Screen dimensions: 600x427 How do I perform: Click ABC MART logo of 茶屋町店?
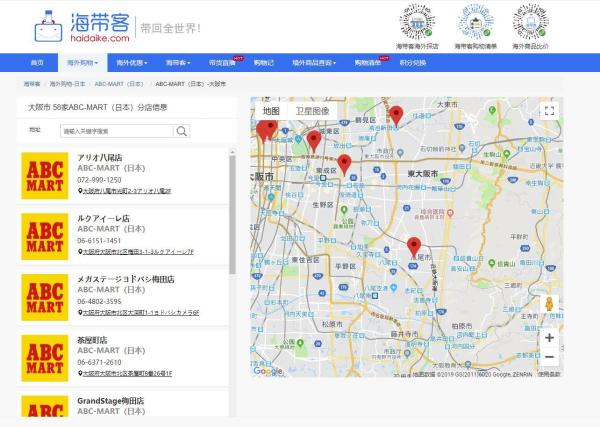pyautogui.click(x=45, y=358)
